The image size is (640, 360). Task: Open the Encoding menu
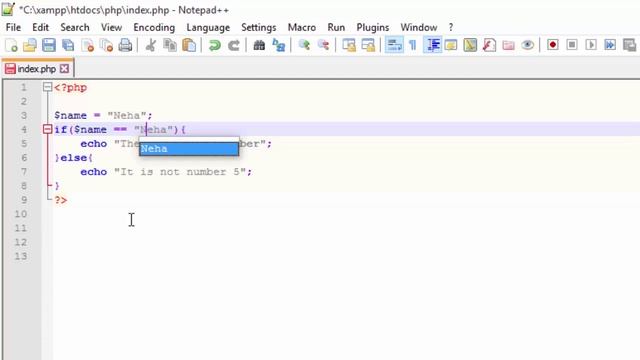[x=154, y=27]
